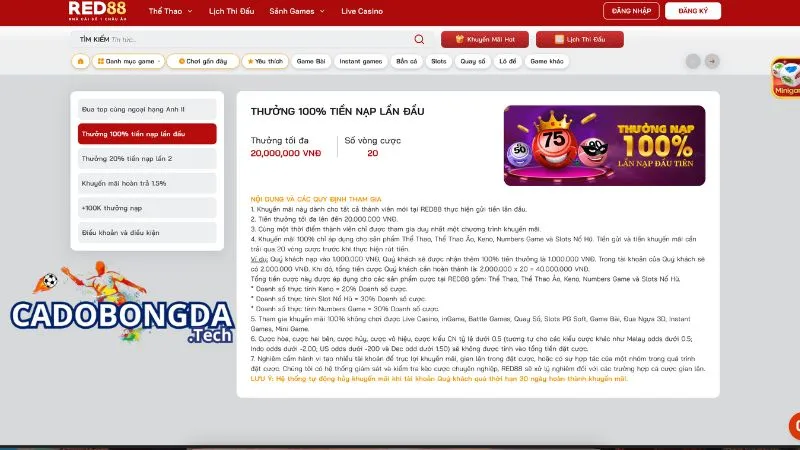
Task: Select the Bắn cá category
Action: coord(407,61)
